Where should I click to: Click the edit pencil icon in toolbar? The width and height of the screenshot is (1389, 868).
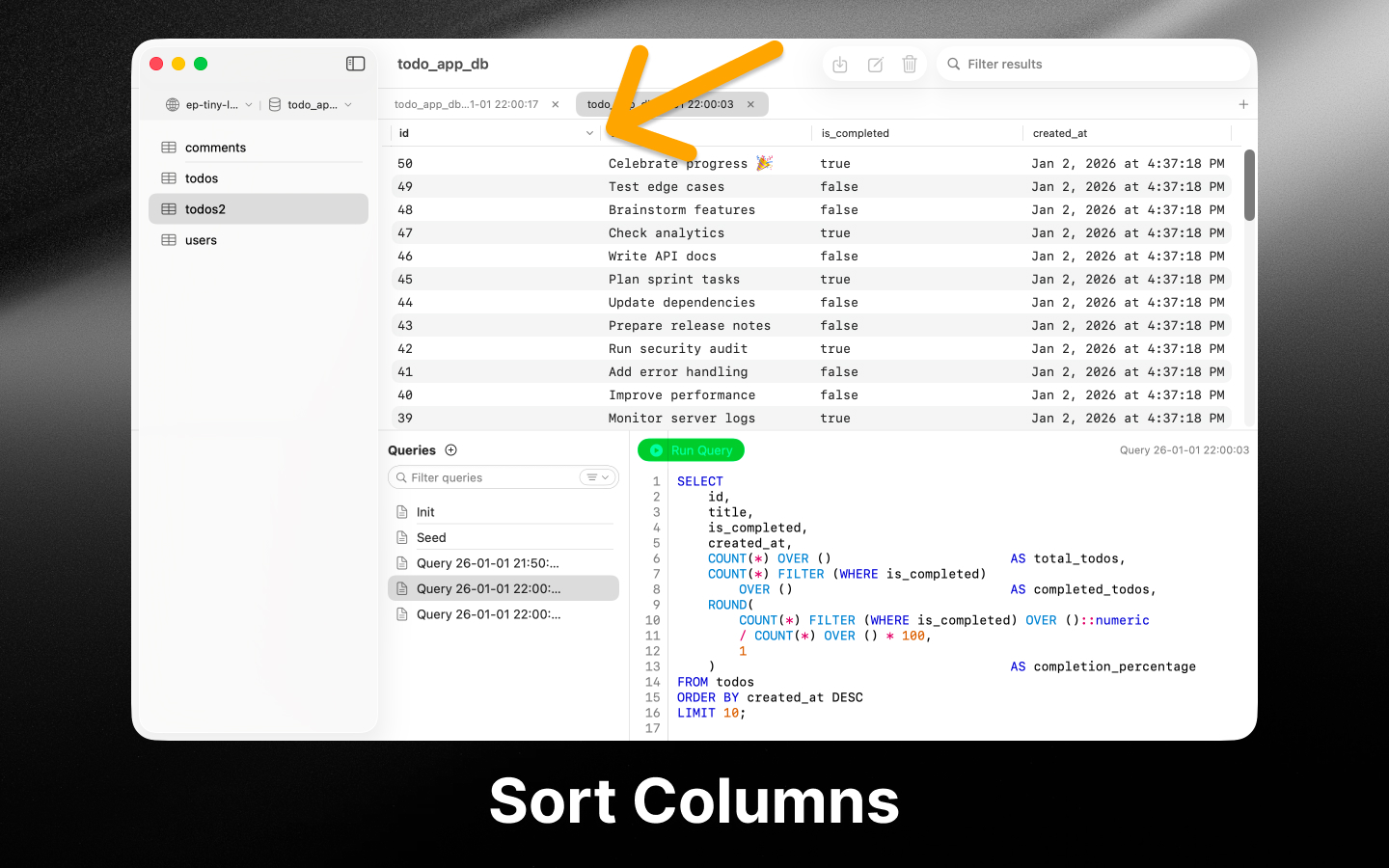point(875,65)
